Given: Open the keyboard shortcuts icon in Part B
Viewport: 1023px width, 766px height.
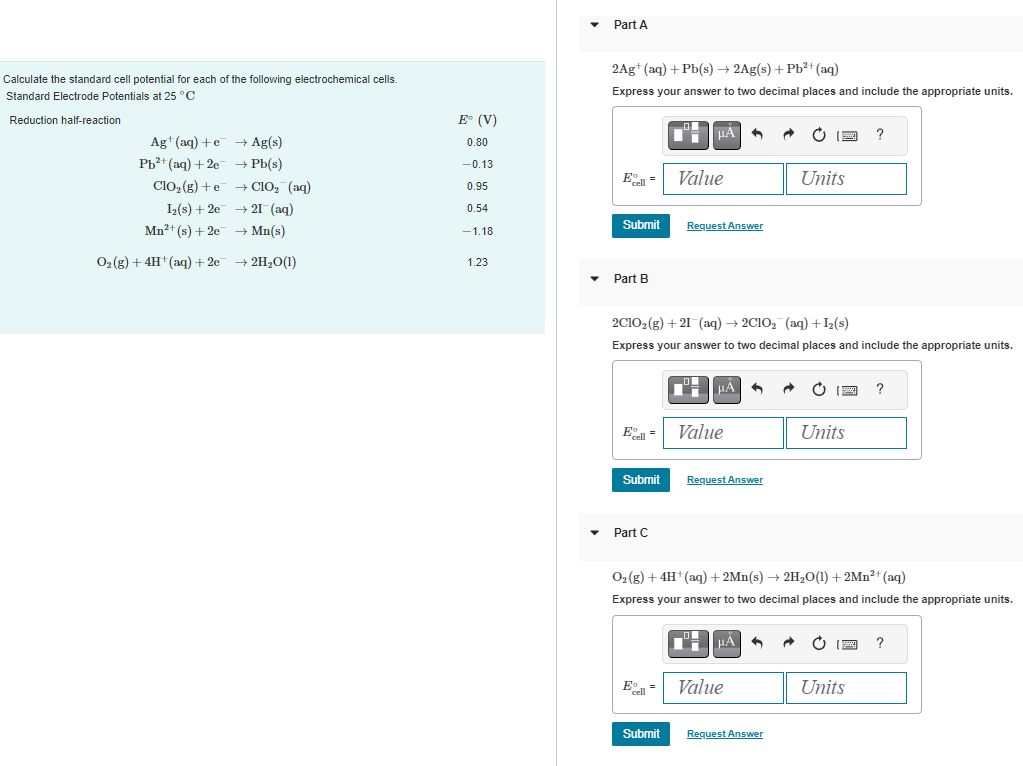Looking at the screenshot, I should pos(847,390).
